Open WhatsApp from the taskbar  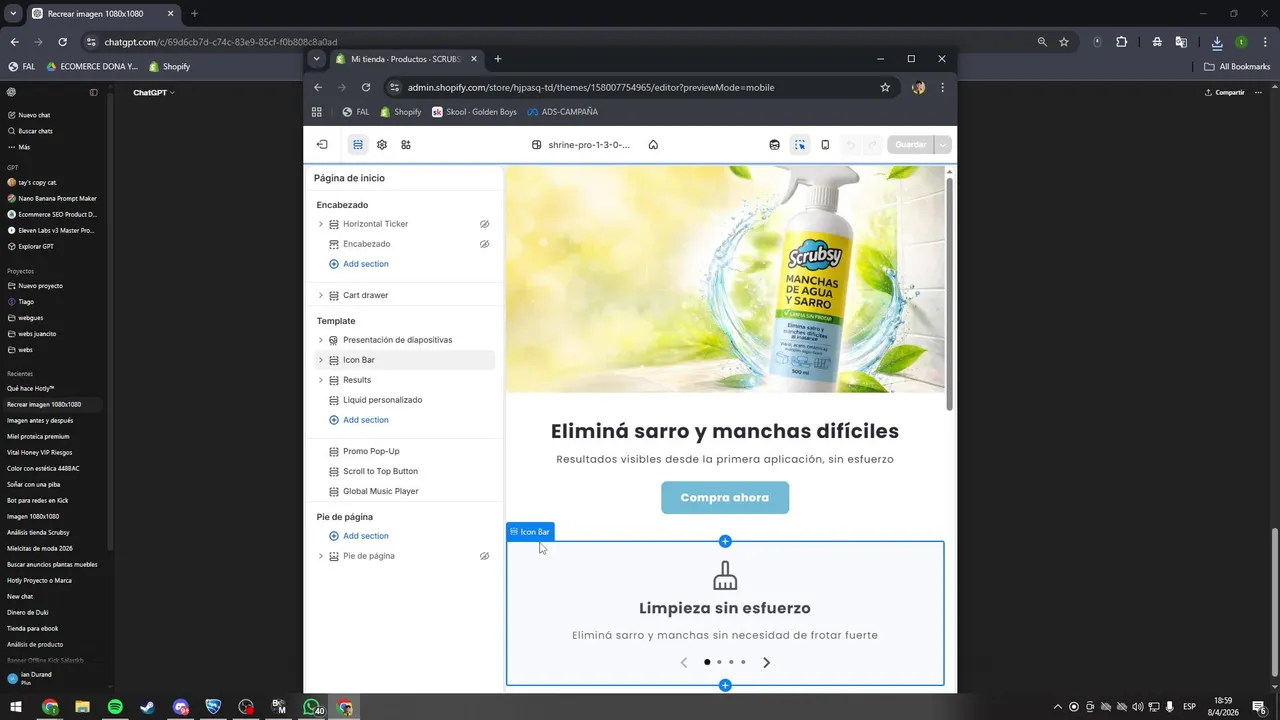(x=312, y=707)
